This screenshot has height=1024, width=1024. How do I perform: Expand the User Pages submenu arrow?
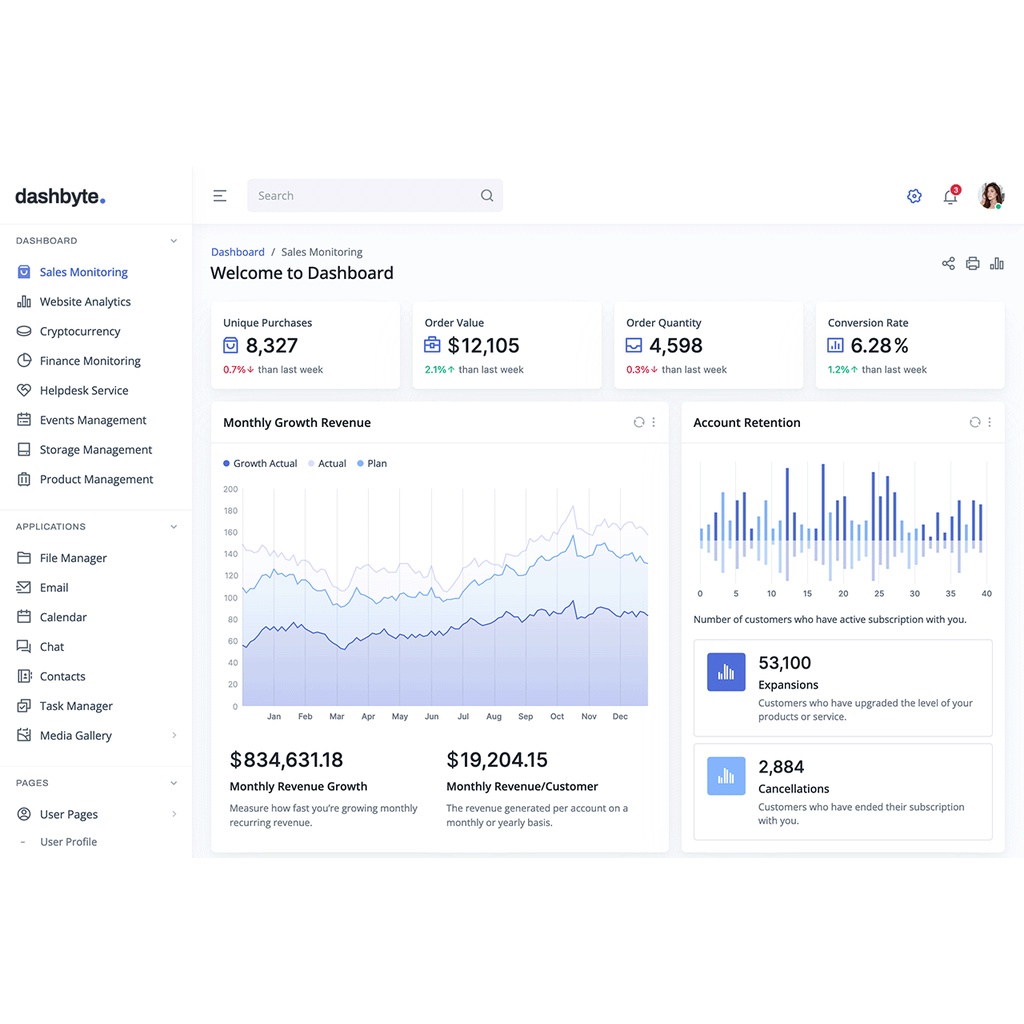tap(174, 814)
